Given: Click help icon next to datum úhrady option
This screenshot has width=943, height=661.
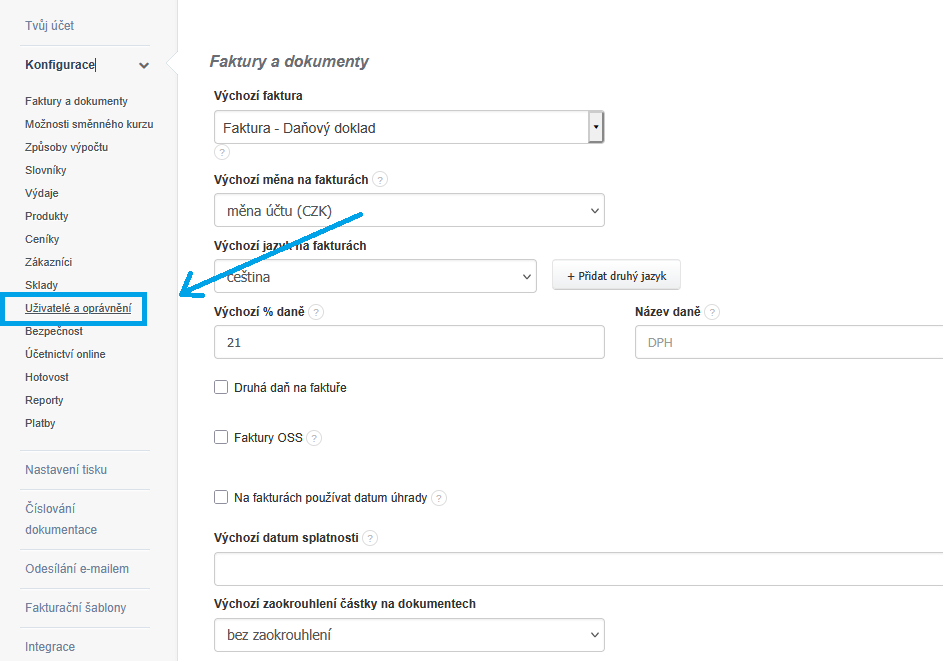Looking at the screenshot, I should [x=439, y=498].
